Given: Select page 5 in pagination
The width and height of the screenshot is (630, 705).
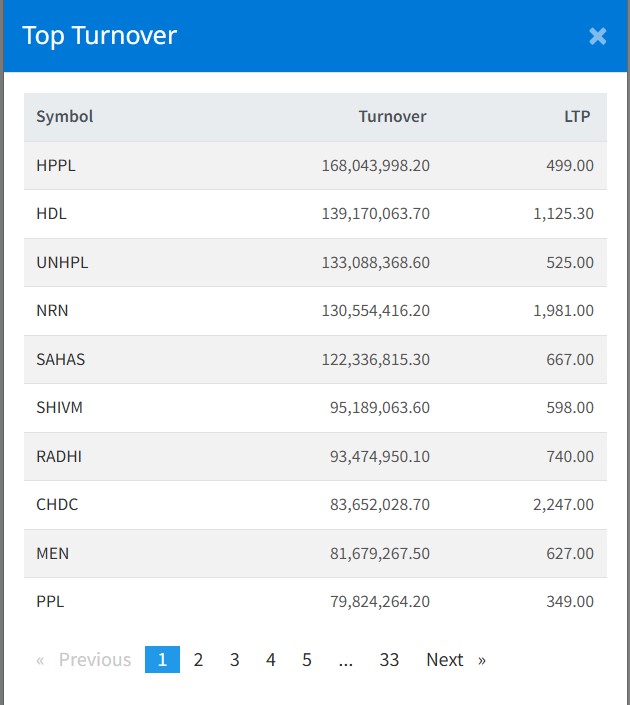Looking at the screenshot, I should point(306,660).
